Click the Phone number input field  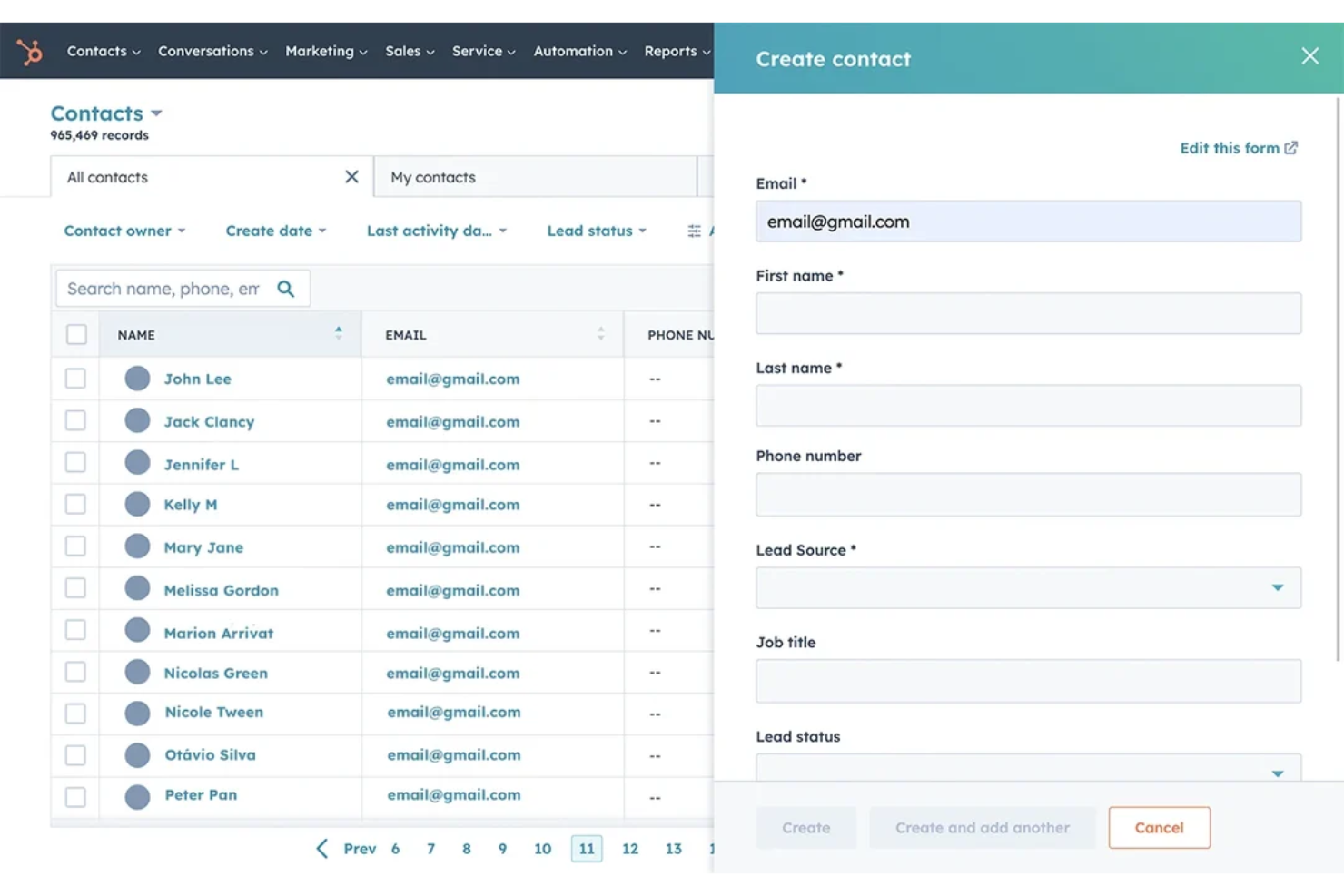1028,495
